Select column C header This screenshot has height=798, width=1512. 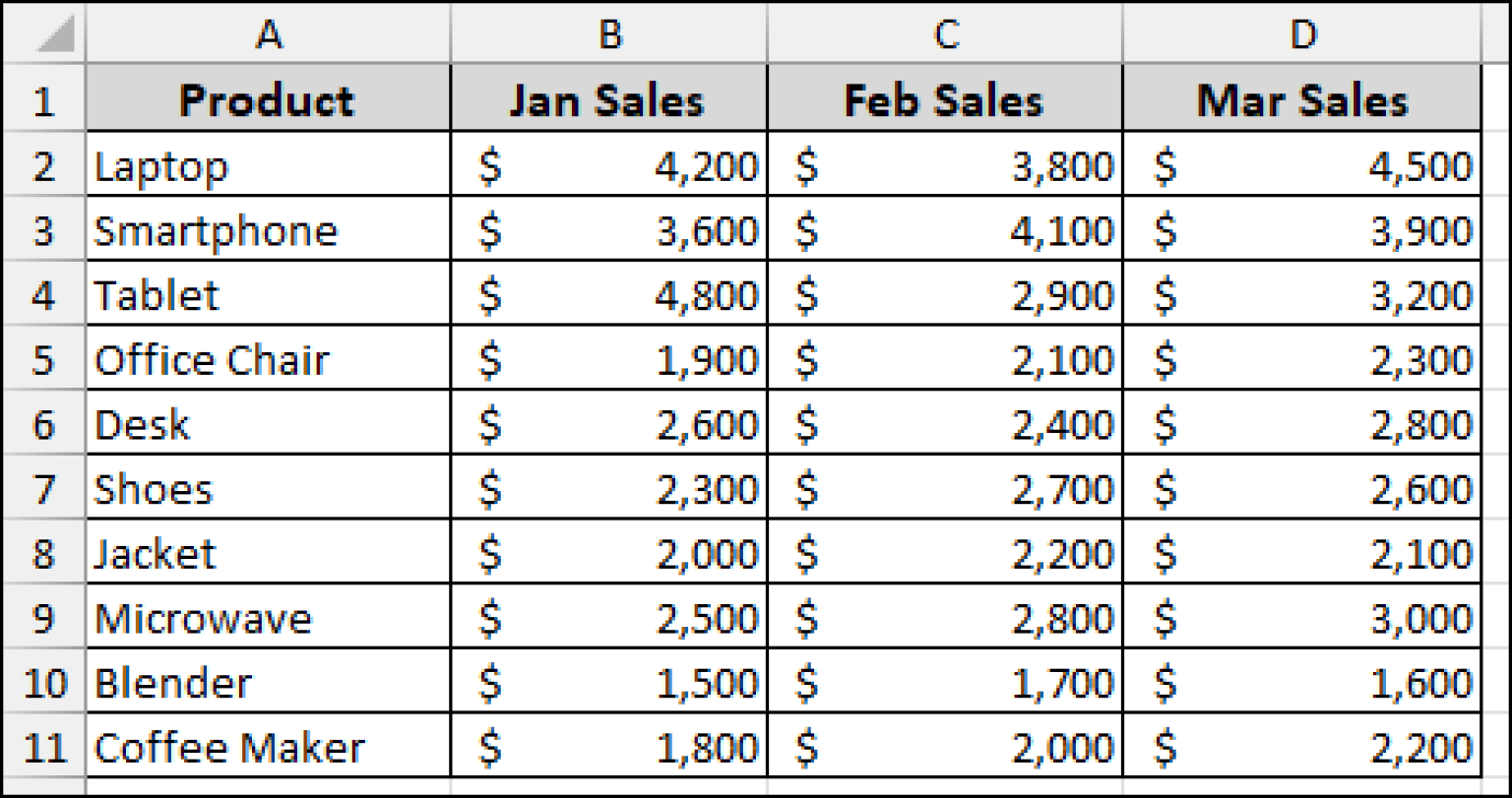click(x=945, y=34)
